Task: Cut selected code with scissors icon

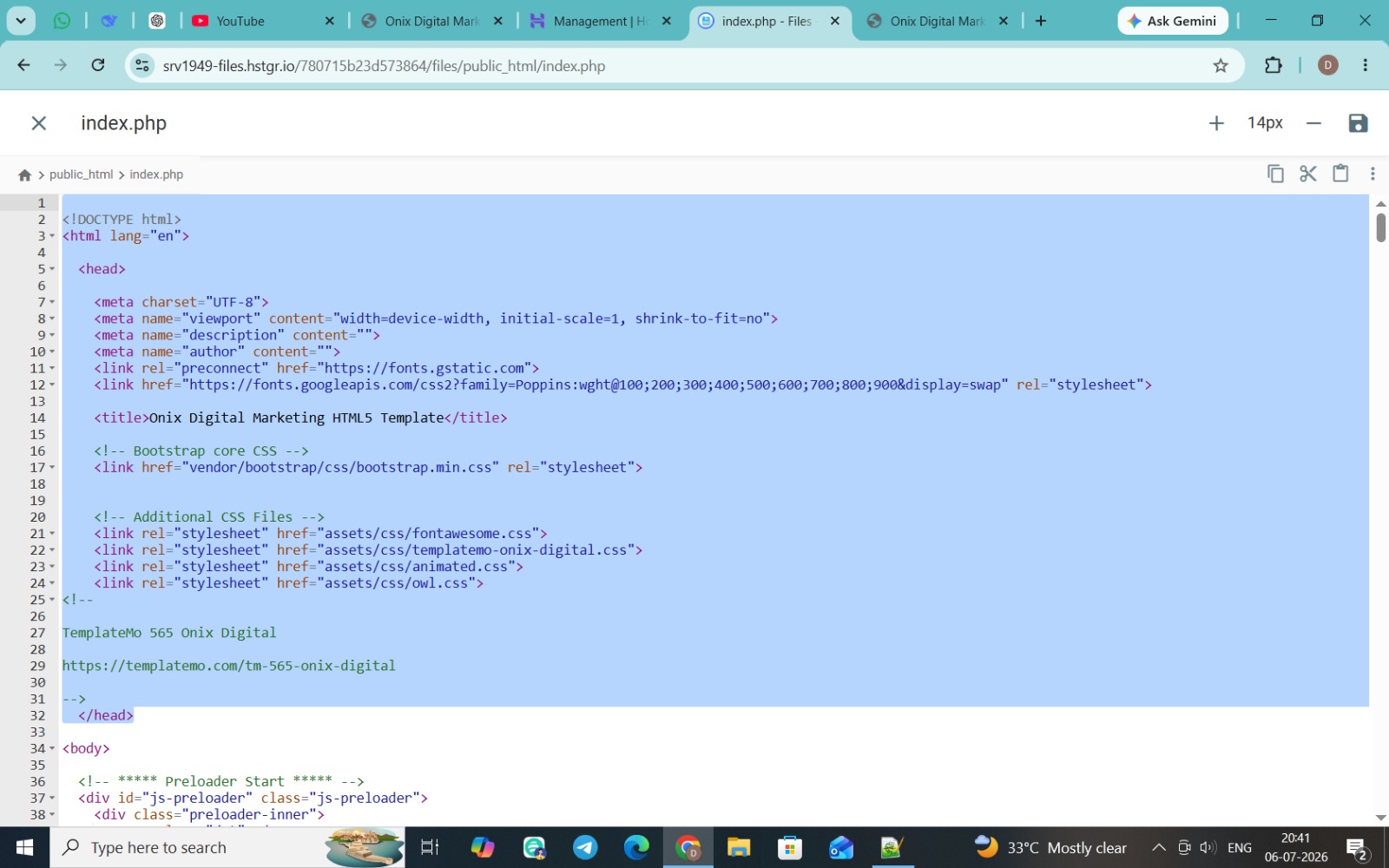Action: 1308,174
